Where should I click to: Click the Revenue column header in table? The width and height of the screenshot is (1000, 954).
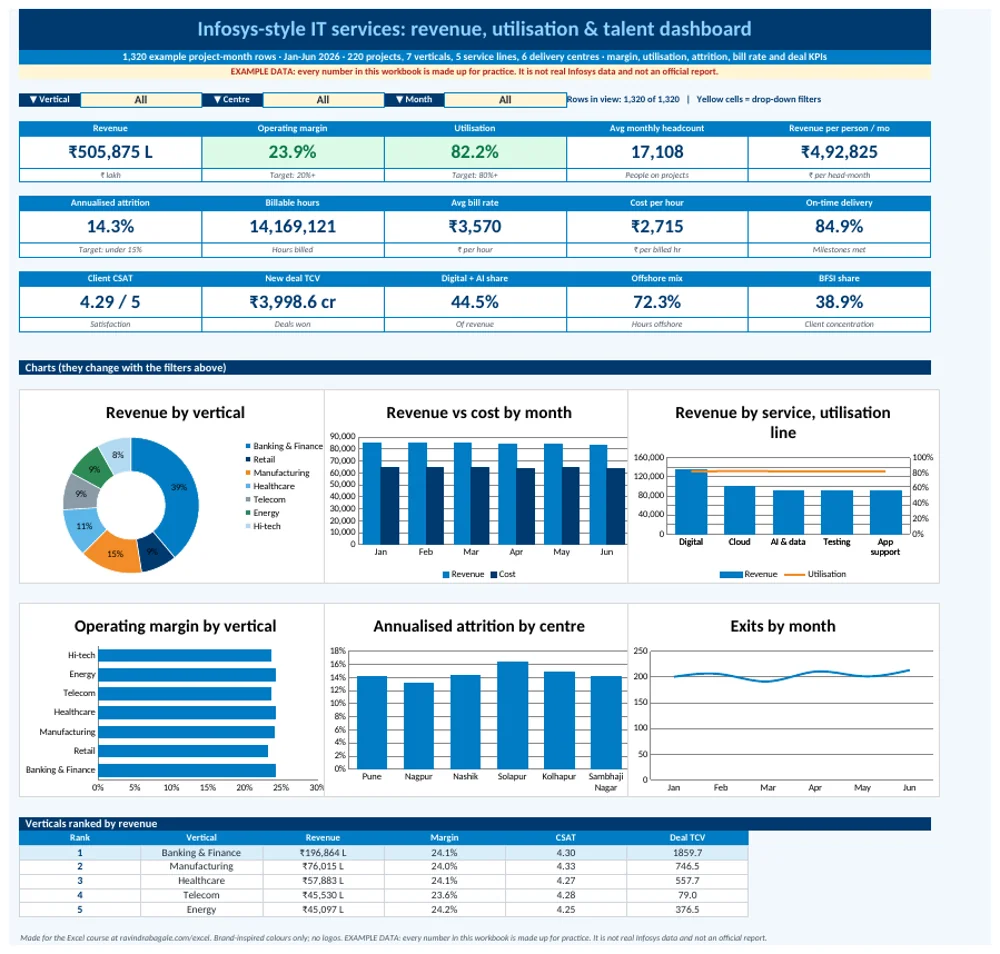(323, 837)
